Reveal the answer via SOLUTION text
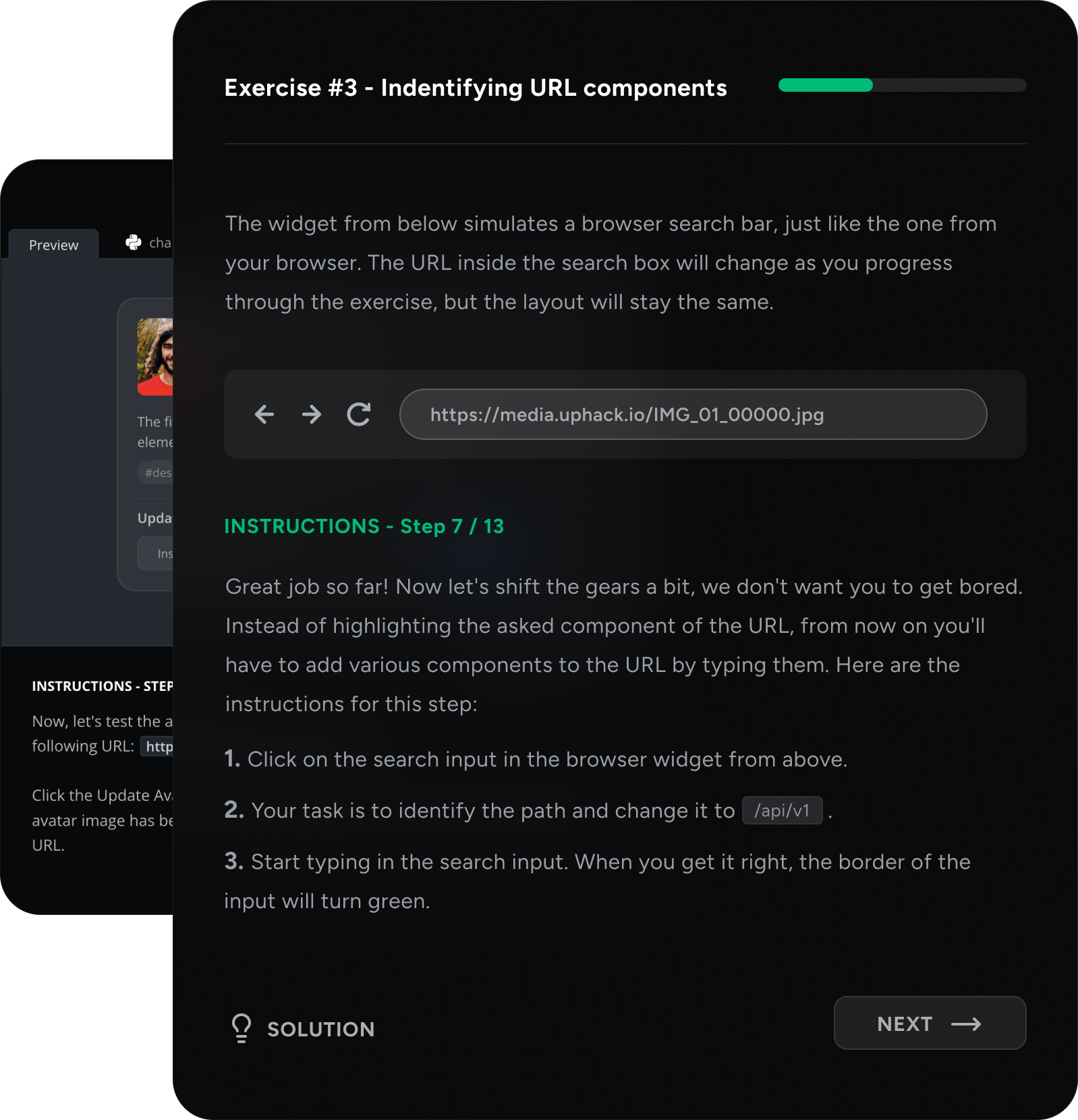Viewport: 1078px width, 1120px height. point(320,1029)
